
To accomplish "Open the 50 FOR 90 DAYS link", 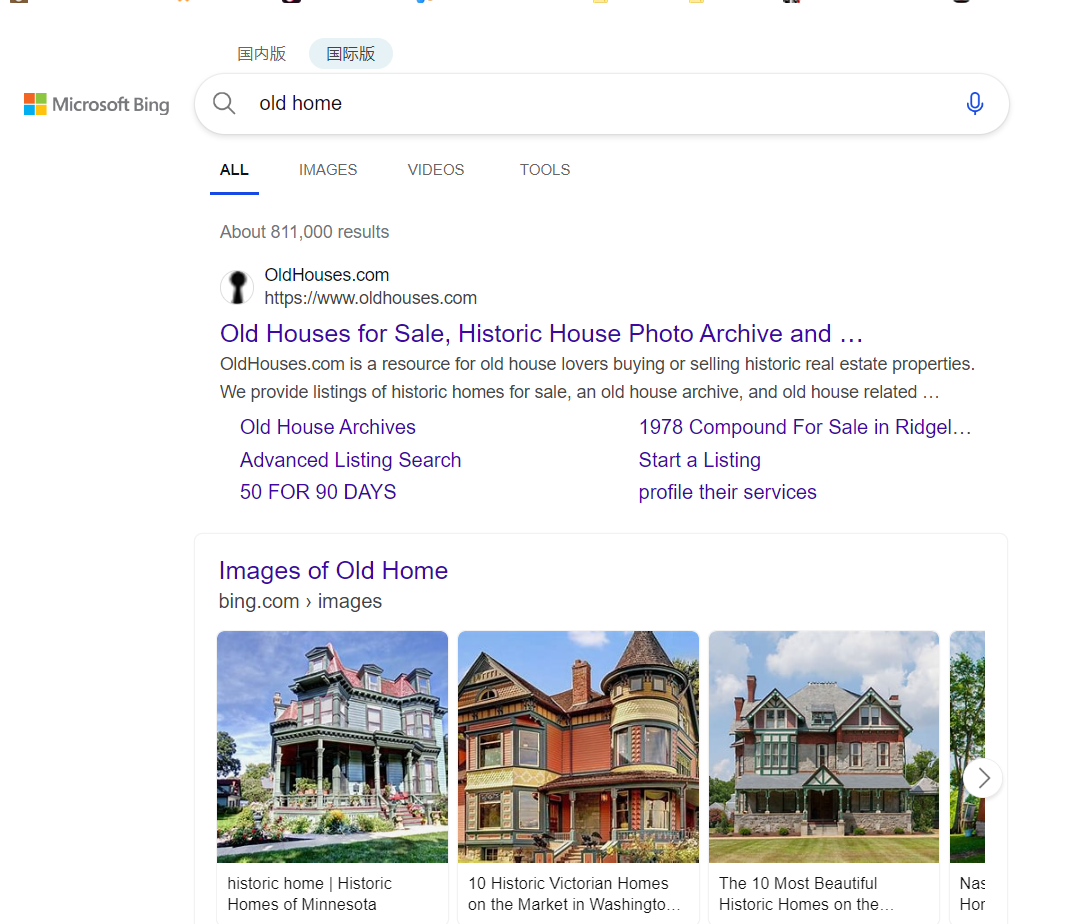I will pos(317,492).
